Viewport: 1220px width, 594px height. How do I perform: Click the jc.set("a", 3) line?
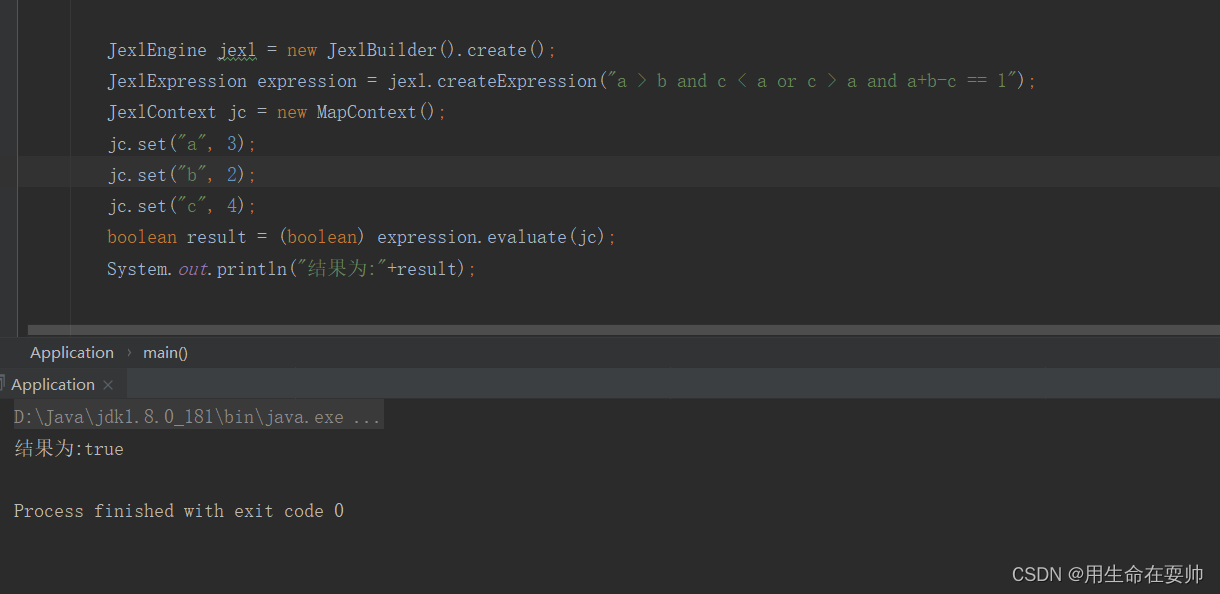click(x=182, y=144)
